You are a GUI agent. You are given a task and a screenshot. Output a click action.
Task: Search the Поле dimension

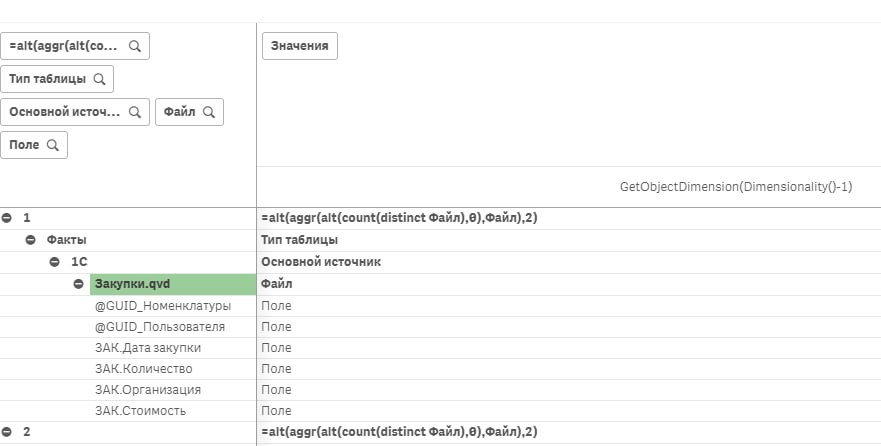click(x=53, y=145)
